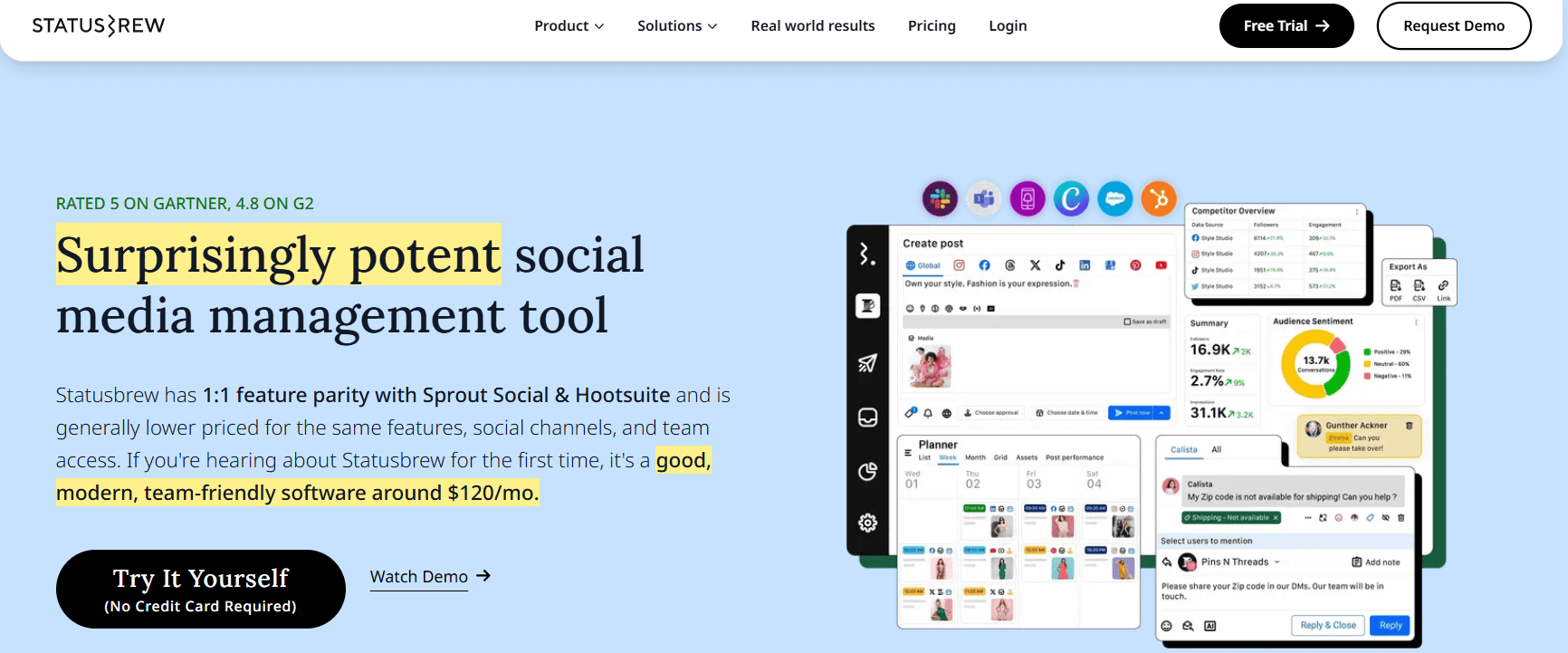The width and height of the screenshot is (1568, 653).
Task: Go to the Login page
Action: 1008,25
